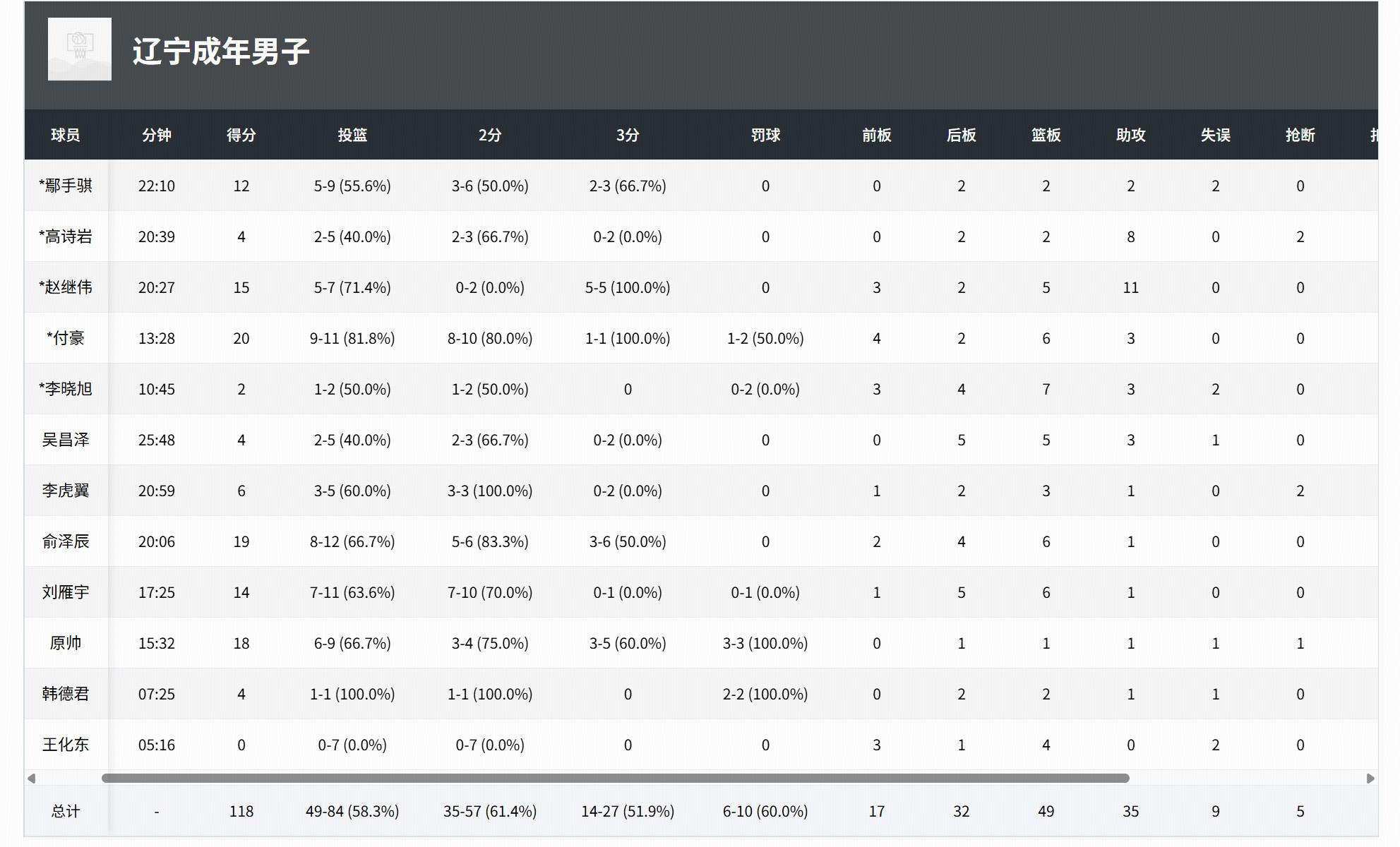
Task: Click the right scroll arrow
Action: point(1370,779)
